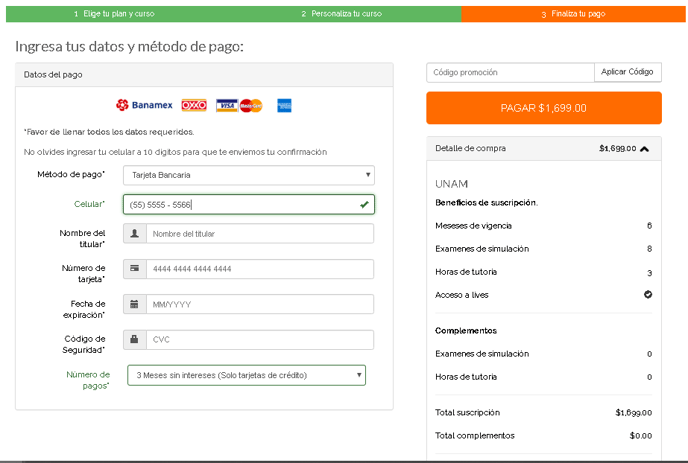Click the Beneficios de suscripción heading
688x463 pixels.
[x=487, y=202]
